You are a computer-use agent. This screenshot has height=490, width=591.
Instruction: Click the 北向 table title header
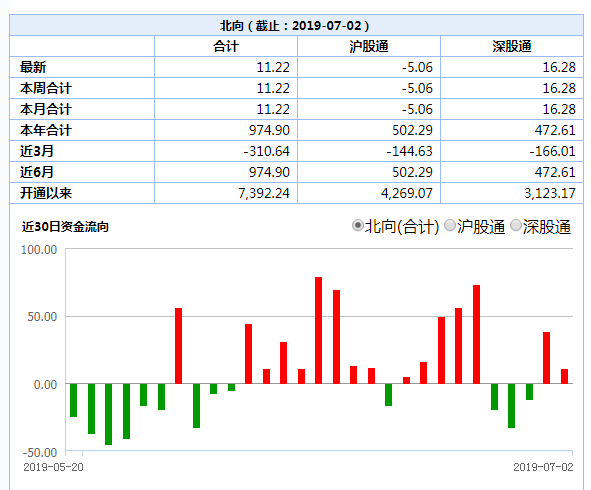pyautogui.click(x=294, y=26)
